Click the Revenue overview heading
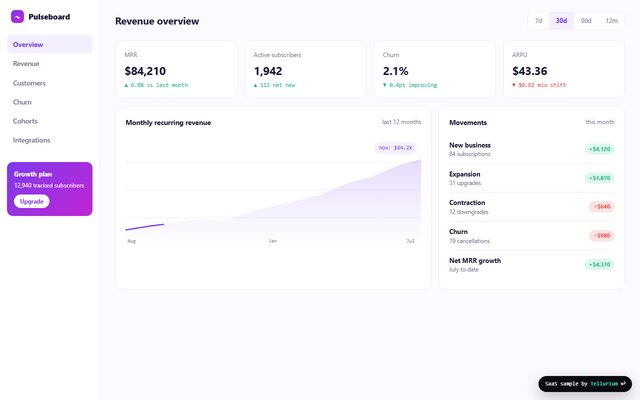Image resolution: width=640 pixels, height=400 pixels. pyautogui.click(x=157, y=21)
